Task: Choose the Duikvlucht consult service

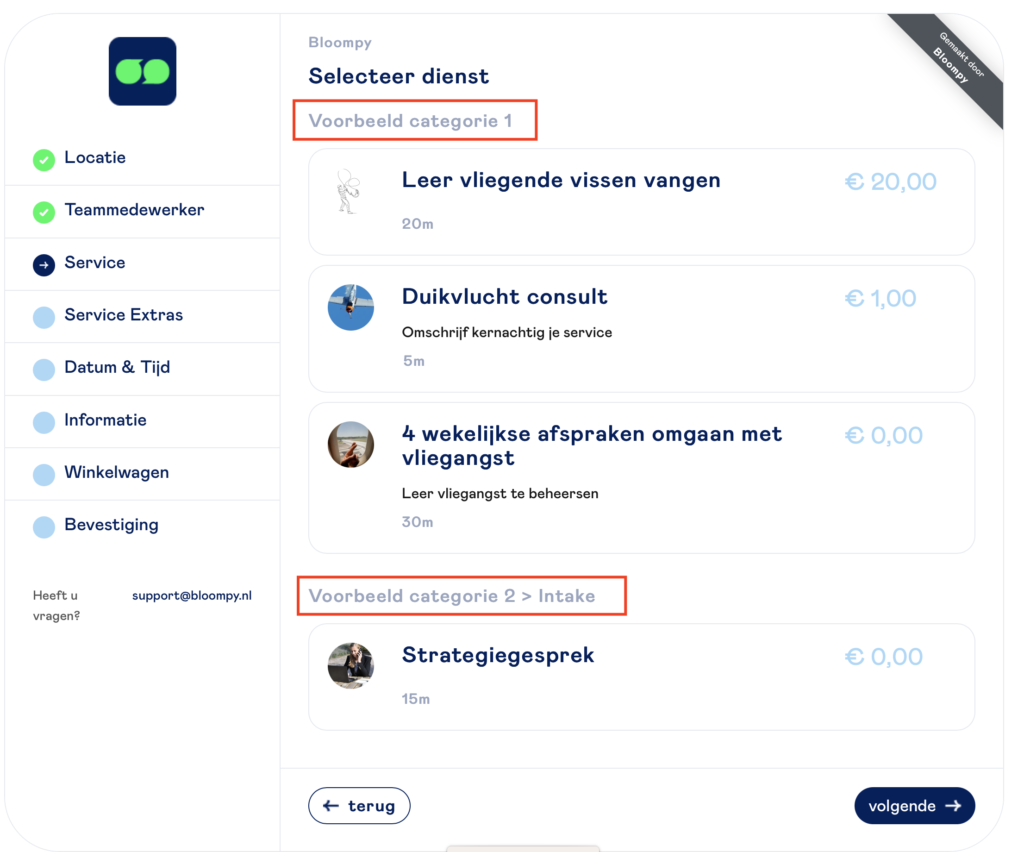Action: tap(504, 297)
